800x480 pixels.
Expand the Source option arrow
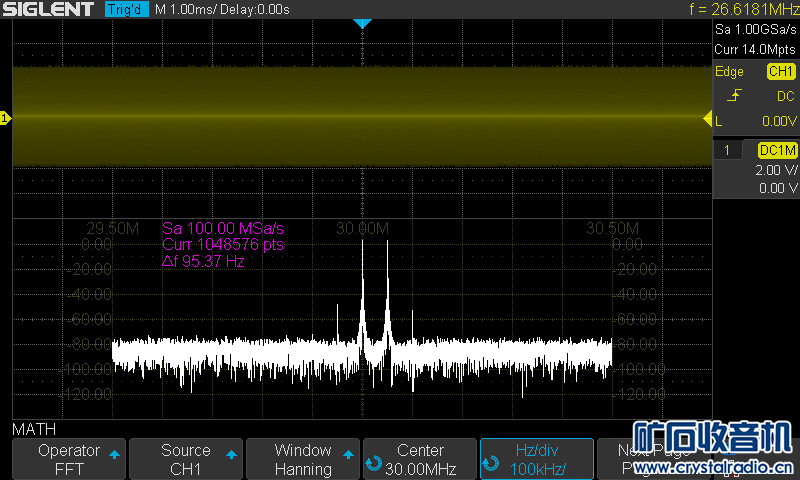point(231,454)
